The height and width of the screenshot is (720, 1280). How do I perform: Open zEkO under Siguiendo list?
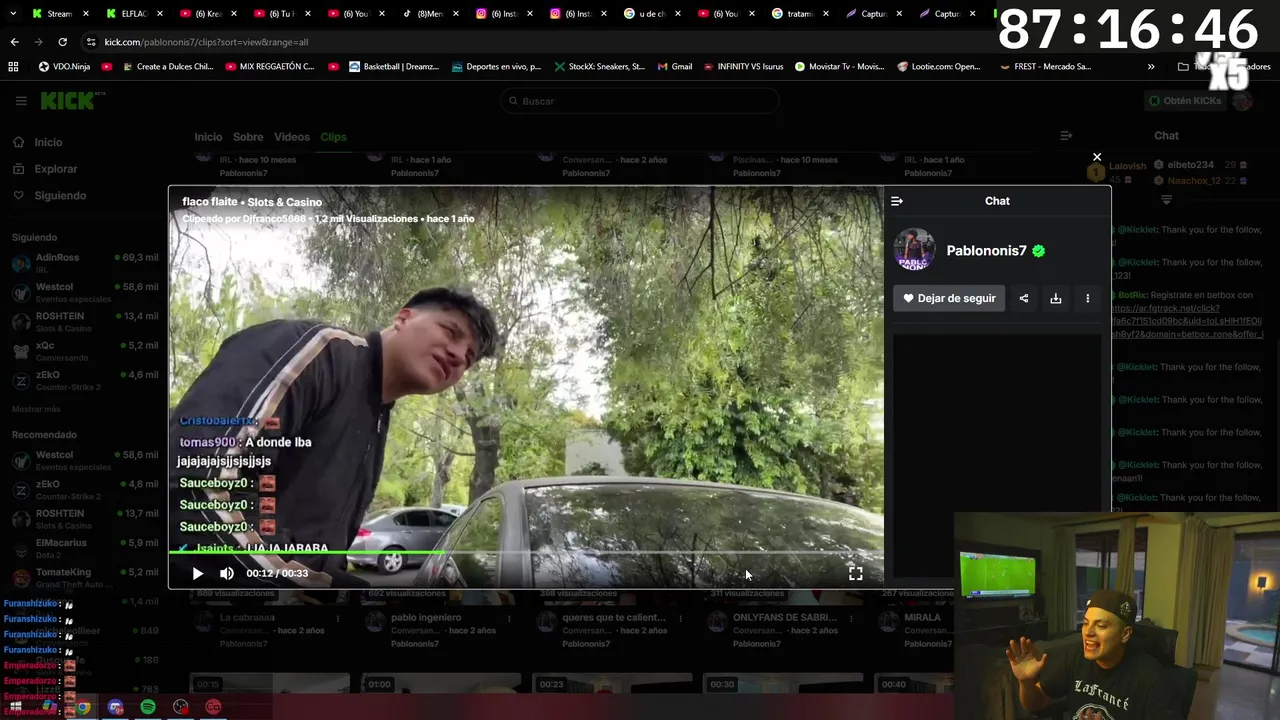[x=85, y=380]
